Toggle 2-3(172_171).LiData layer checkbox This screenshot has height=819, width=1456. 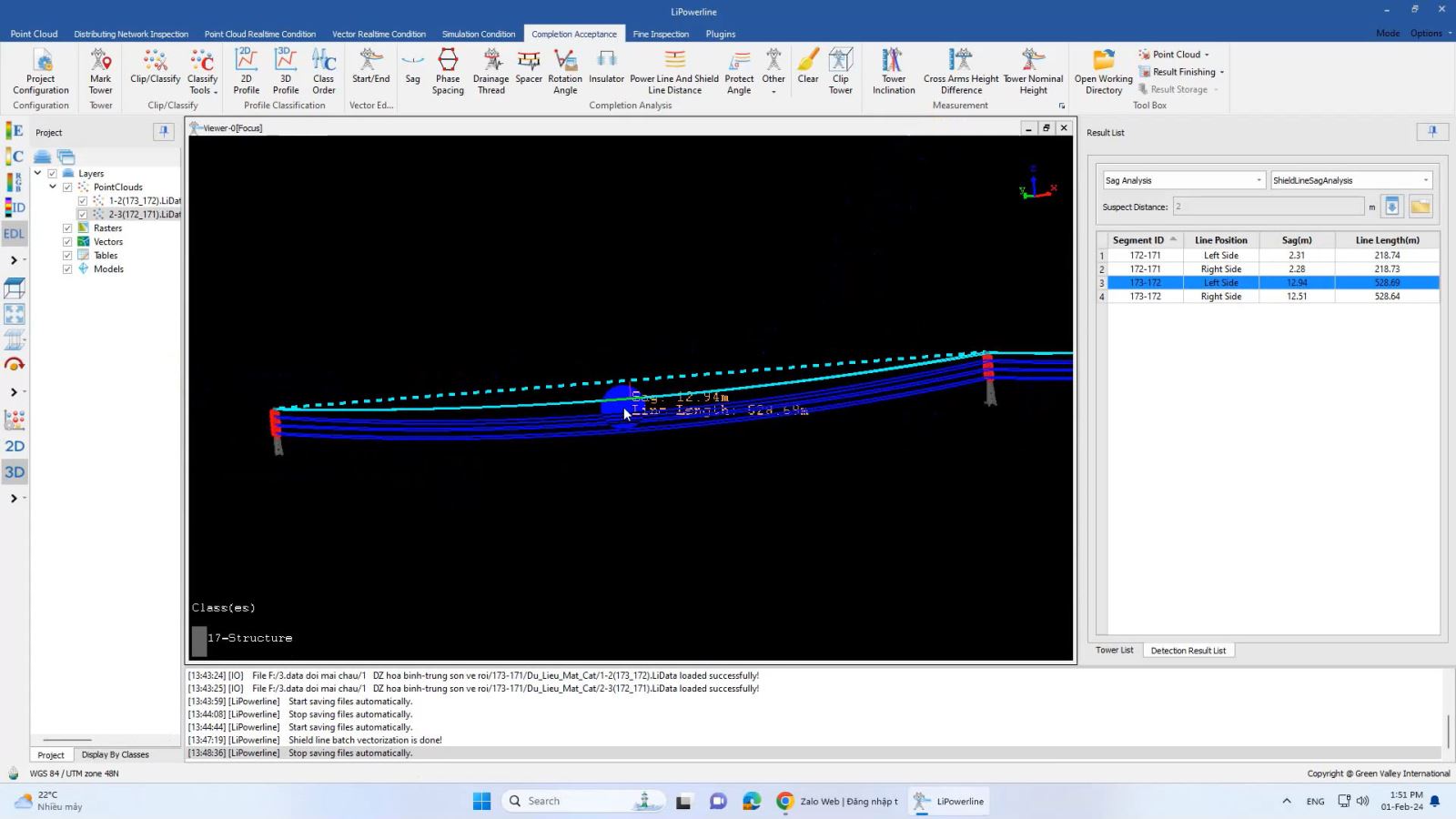coord(83,214)
